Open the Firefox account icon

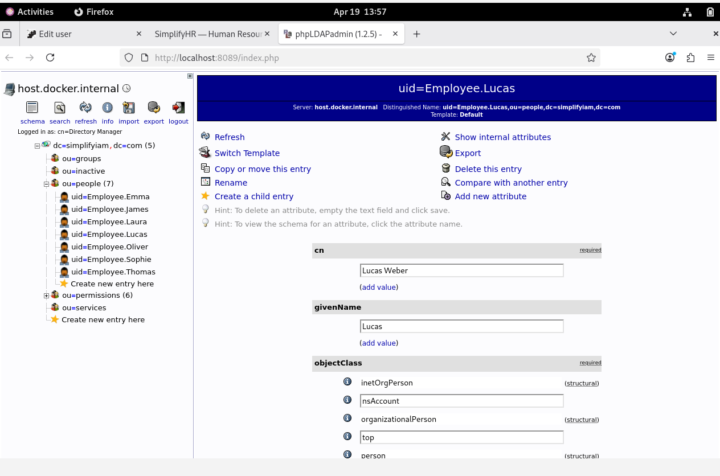(x=670, y=57)
